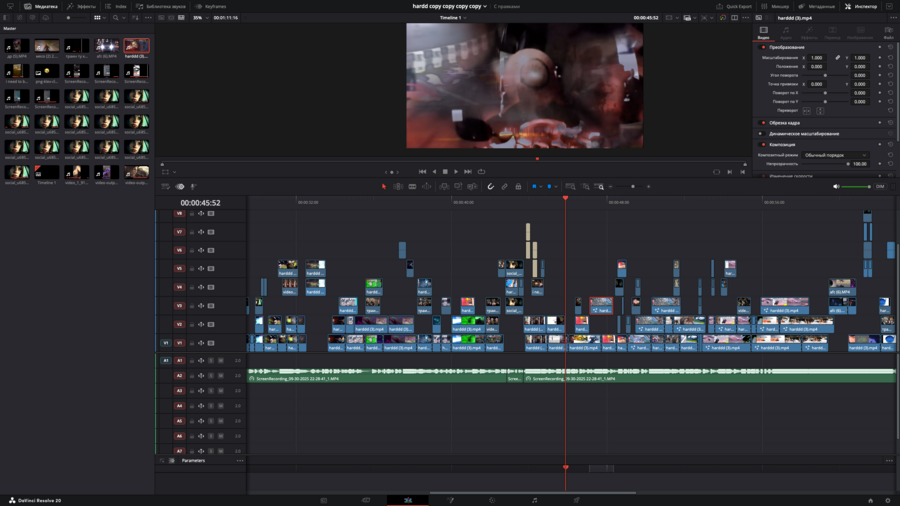The image size is (900, 506).
Task: Open viewer zoom percentage dropdown
Action: point(198,17)
